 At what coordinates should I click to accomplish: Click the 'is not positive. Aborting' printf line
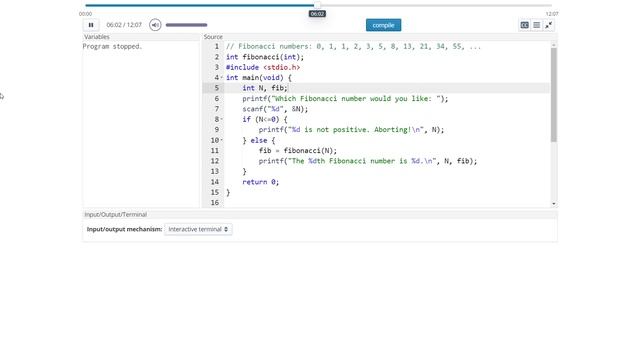(351, 130)
